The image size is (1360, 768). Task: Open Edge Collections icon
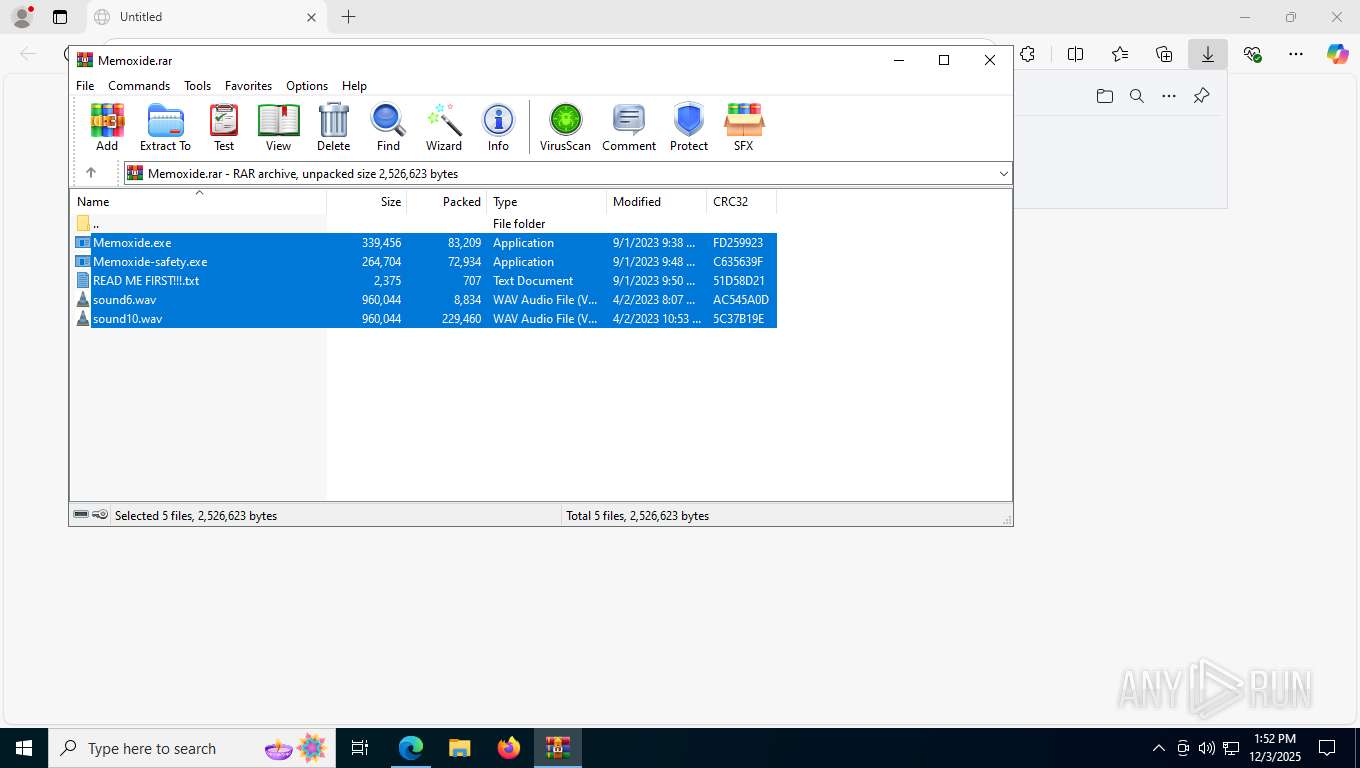tap(1164, 54)
